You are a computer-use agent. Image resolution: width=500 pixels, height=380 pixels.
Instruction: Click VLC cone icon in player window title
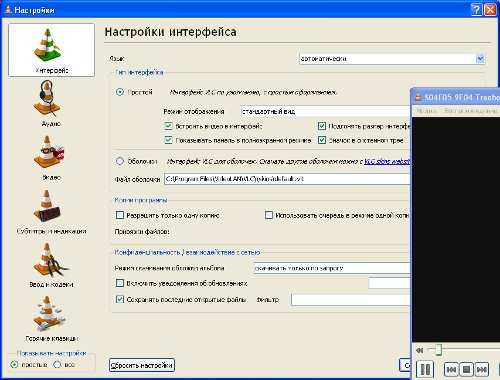point(418,97)
